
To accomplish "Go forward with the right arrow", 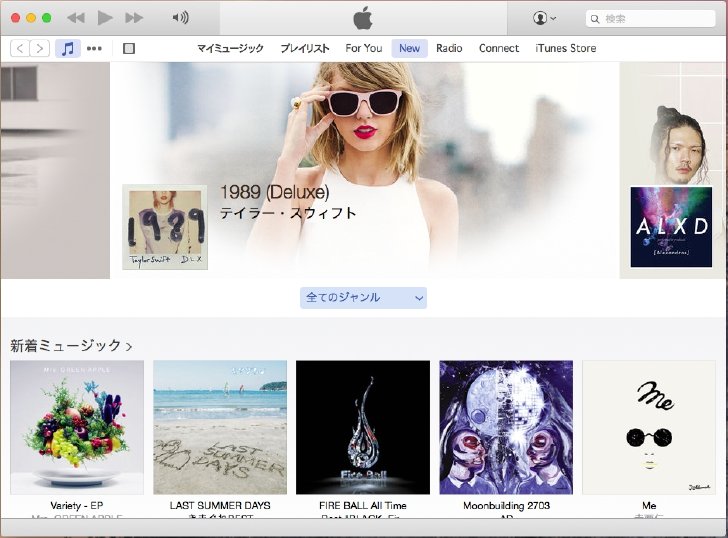I will pyautogui.click(x=40, y=48).
